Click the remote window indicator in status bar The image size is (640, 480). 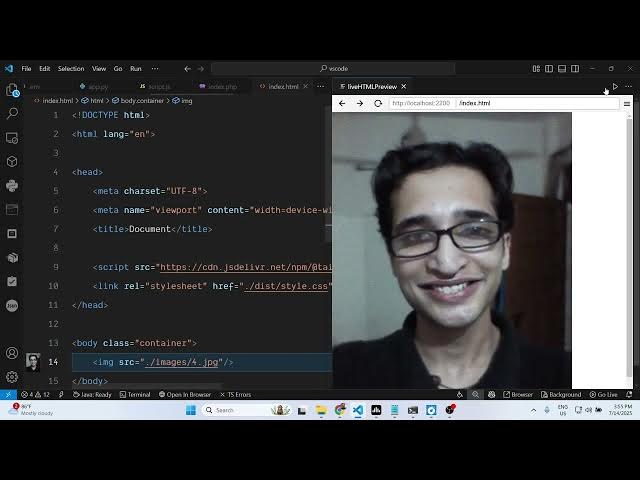click(x=8, y=394)
